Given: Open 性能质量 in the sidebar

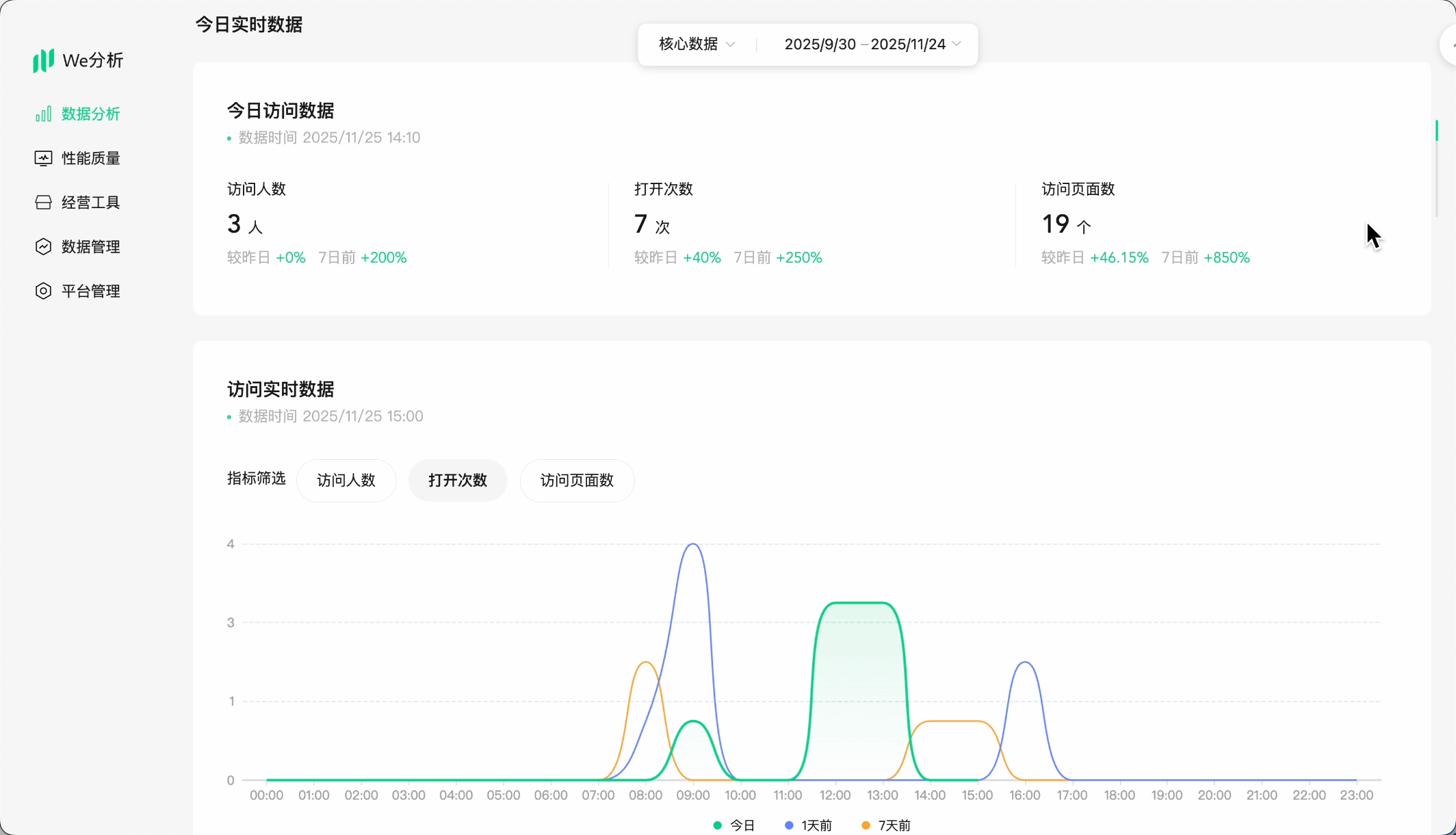Looking at the screenshot, I should click(x=90, y=158).
